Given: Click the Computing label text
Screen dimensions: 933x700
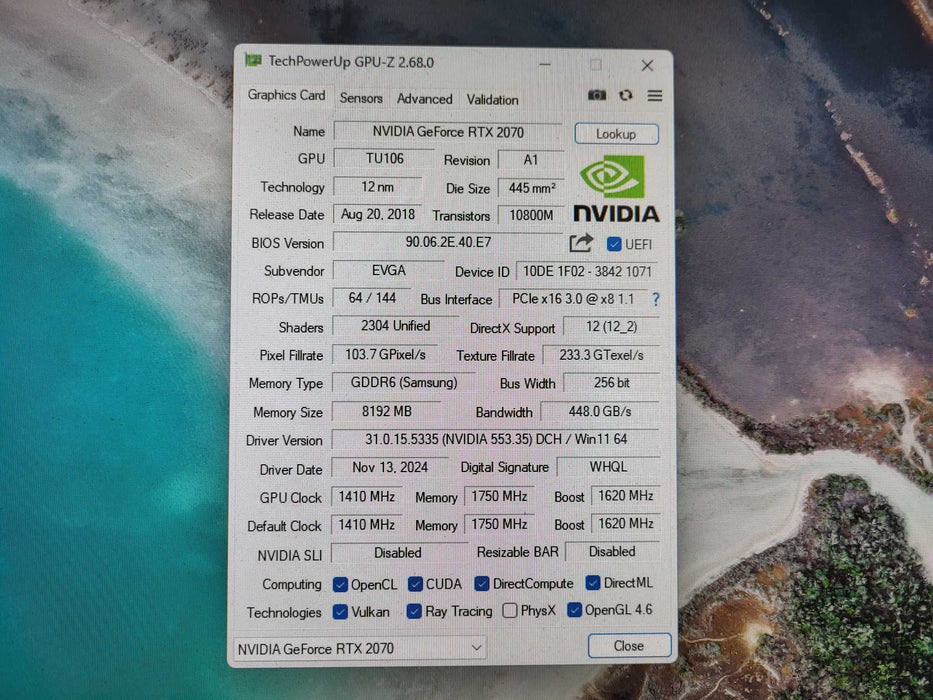Looking at the screenshot, I should (292, 585).
